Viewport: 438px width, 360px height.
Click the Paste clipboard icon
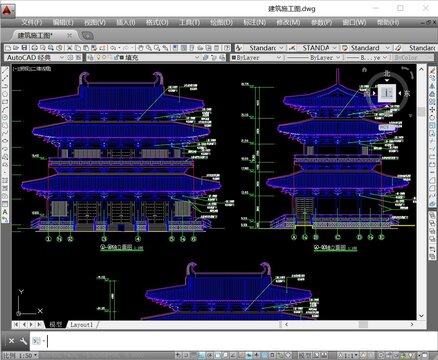(86, 48)
